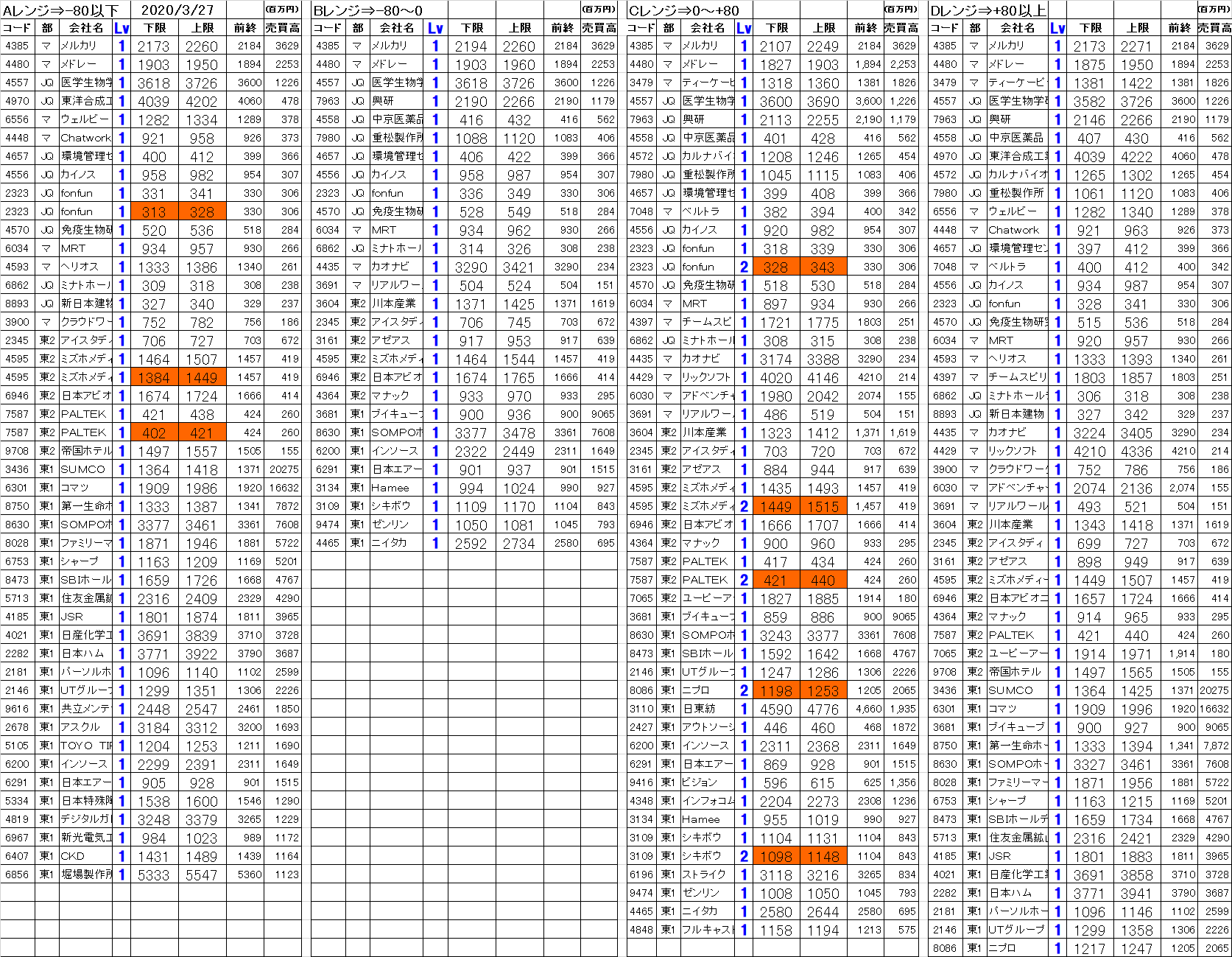Click the date cell '2020/3/27'
Viewport: 1232px width, 957px height.
177,10
